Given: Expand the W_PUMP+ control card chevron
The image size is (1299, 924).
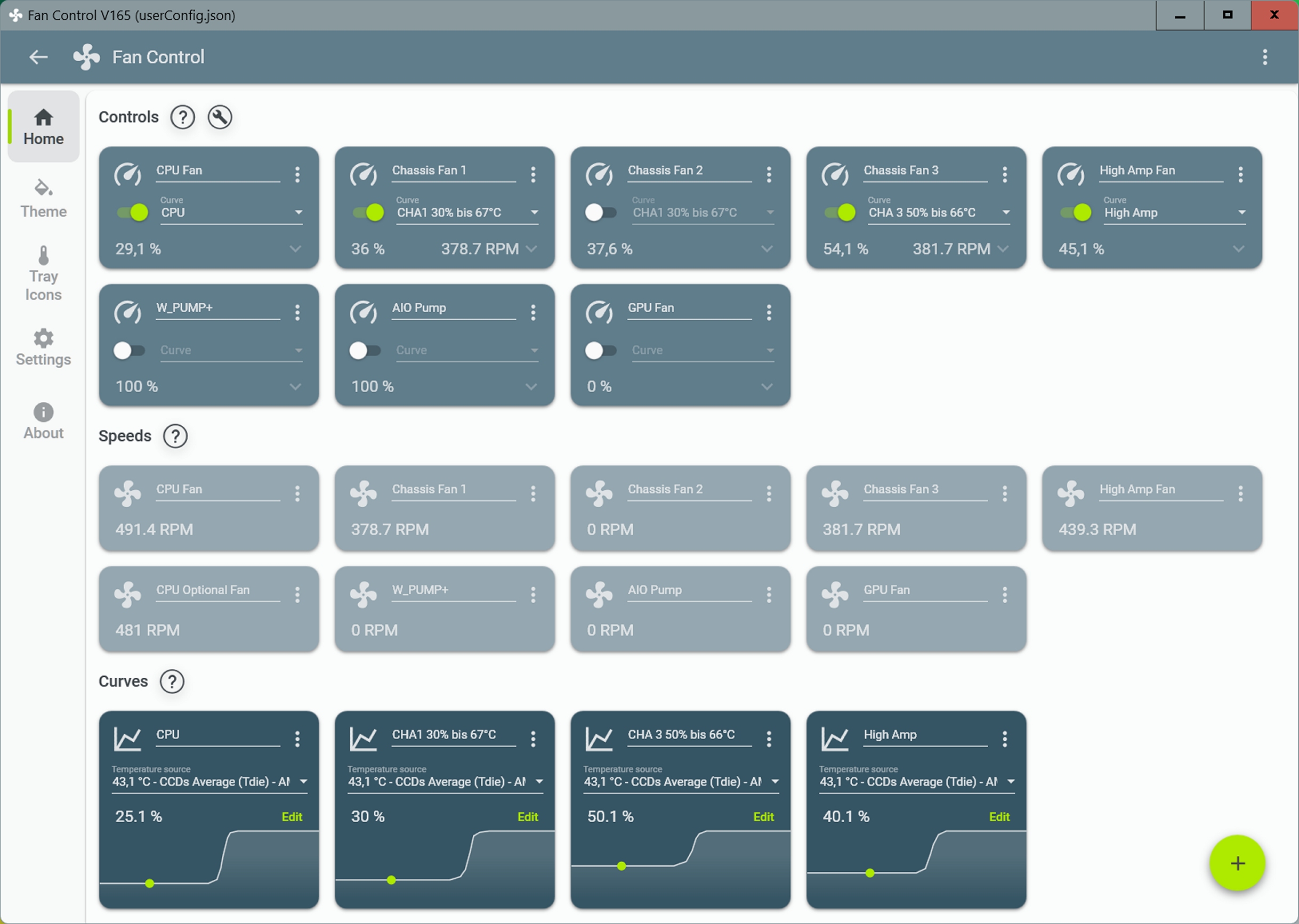Looking at the screenshot, I should point(295,386).
